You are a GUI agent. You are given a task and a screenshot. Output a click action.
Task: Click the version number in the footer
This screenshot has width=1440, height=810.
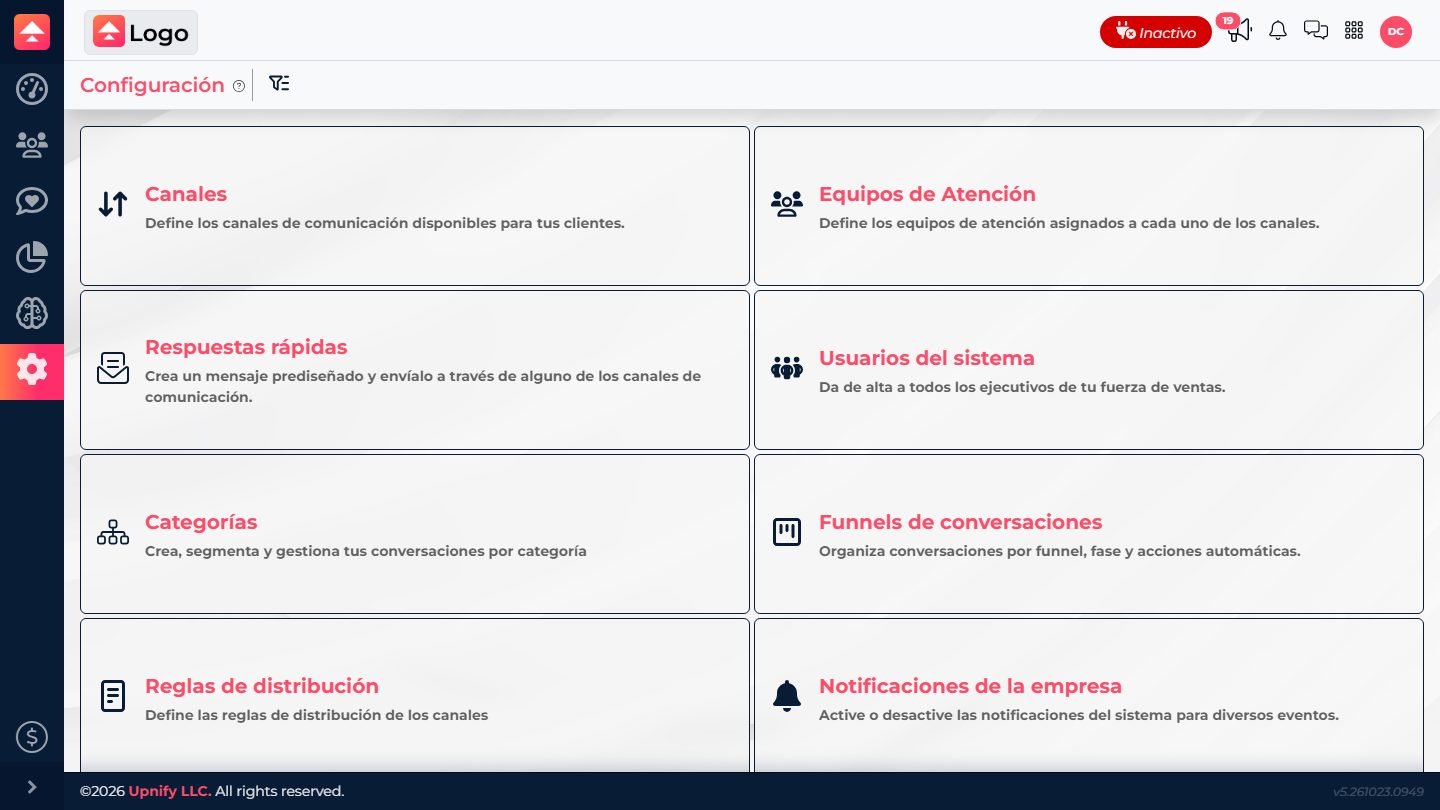pos(1378,792)
